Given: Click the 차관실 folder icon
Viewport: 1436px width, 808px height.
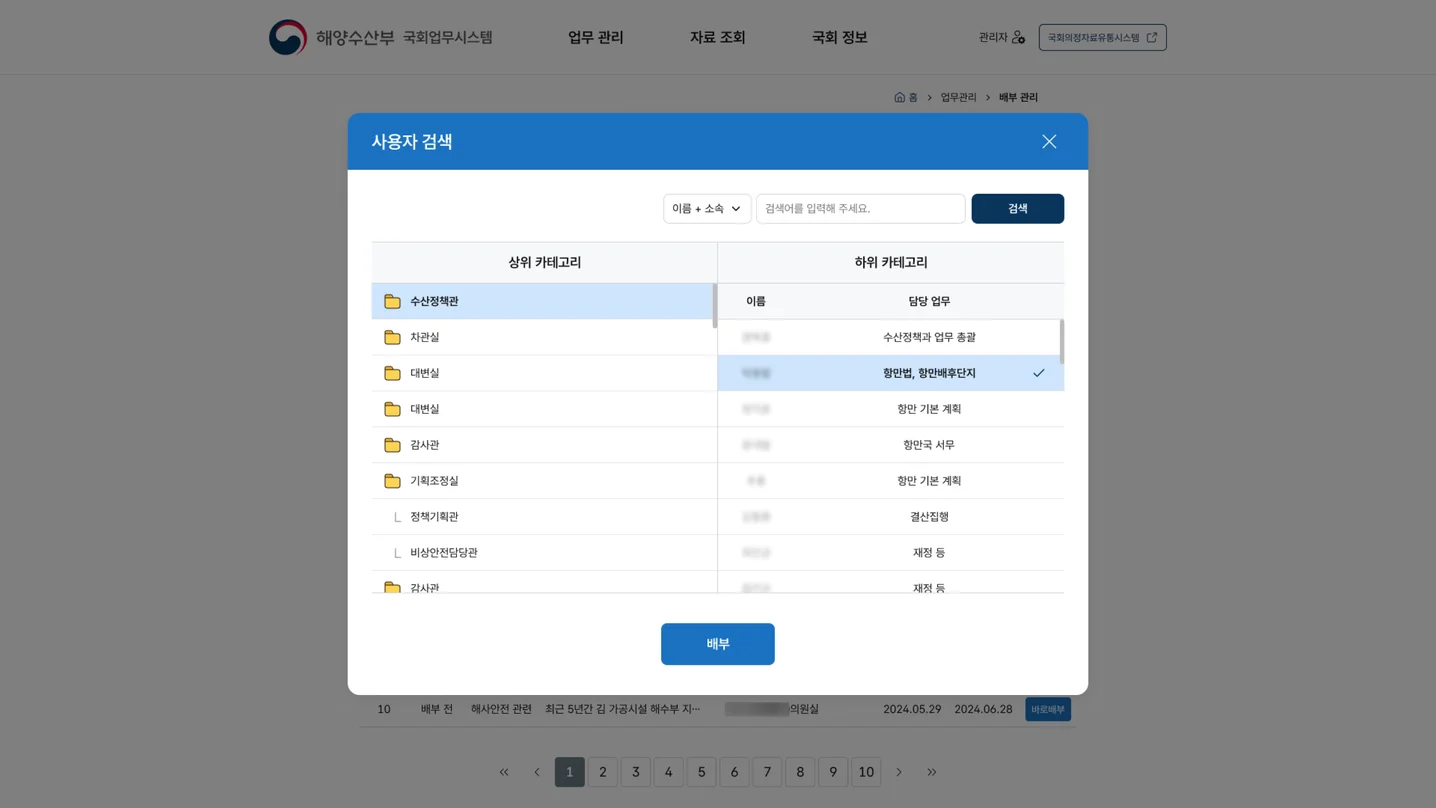Looking at the screenshot, I should tap(392, 337).
